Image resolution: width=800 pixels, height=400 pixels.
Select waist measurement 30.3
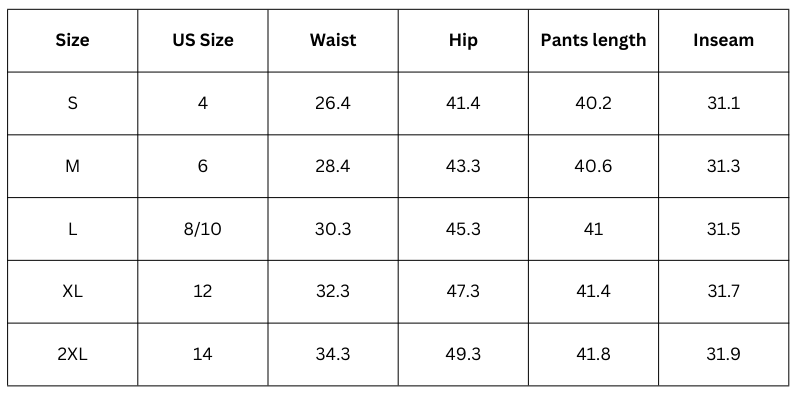(333, 229)
